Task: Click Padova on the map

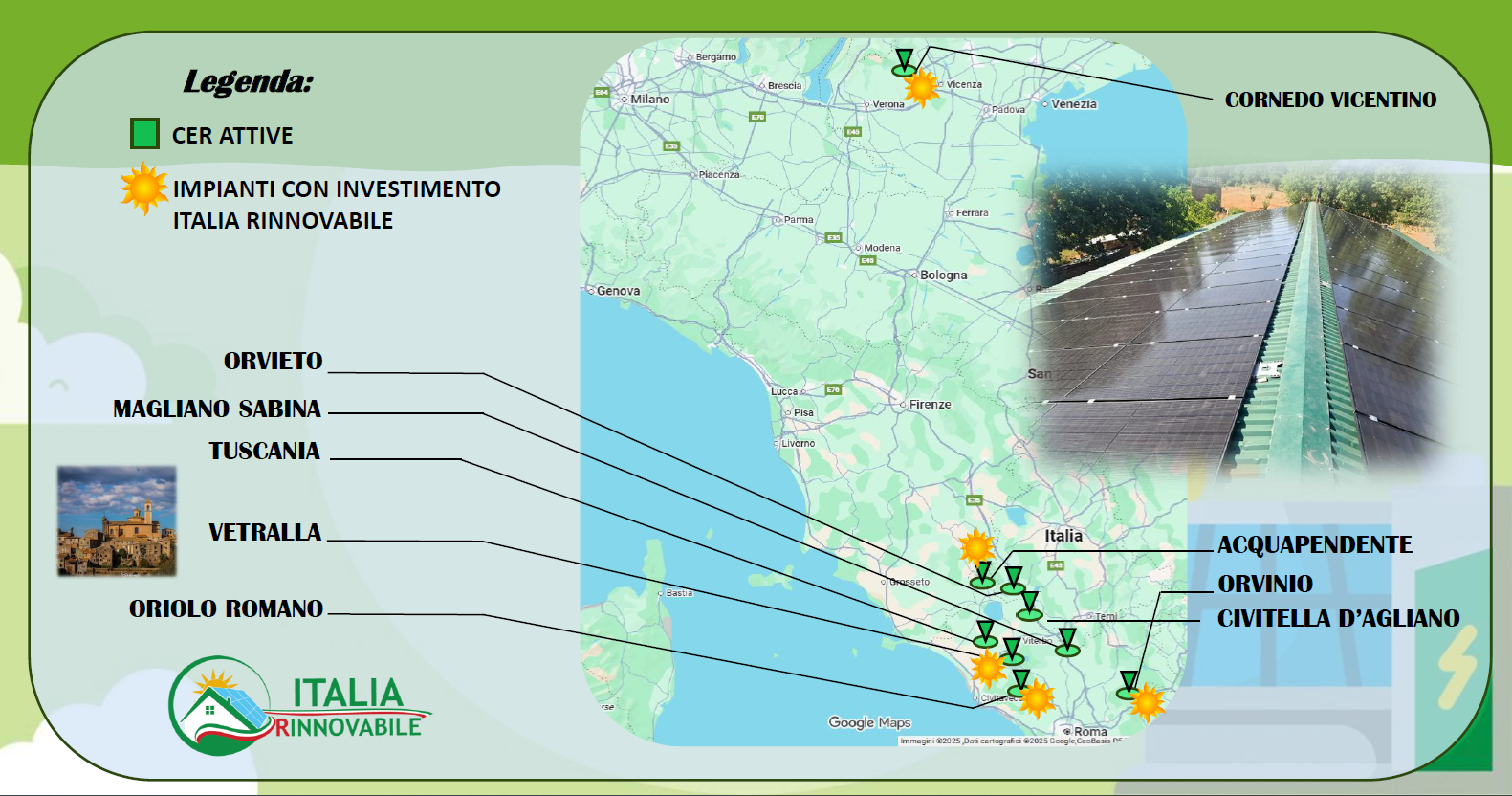Action: pyautogui.click(x=1008, y=110)
